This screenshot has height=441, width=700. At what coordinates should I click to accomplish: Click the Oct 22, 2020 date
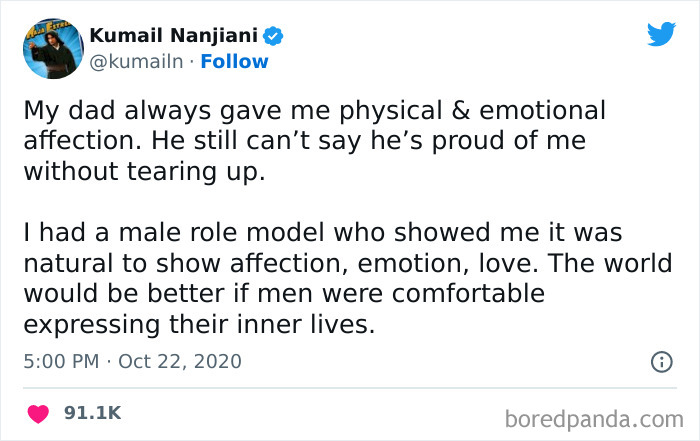click(180, 361)
